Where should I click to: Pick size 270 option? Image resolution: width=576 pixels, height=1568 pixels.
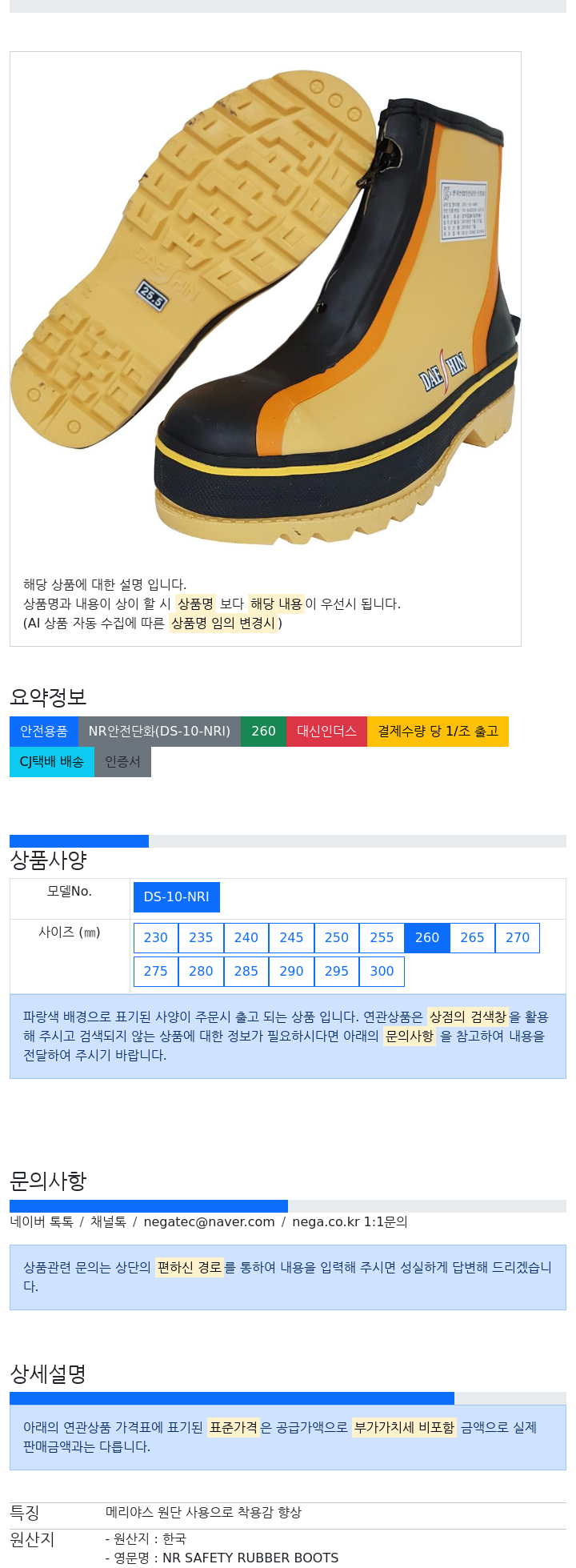[518, 938]
